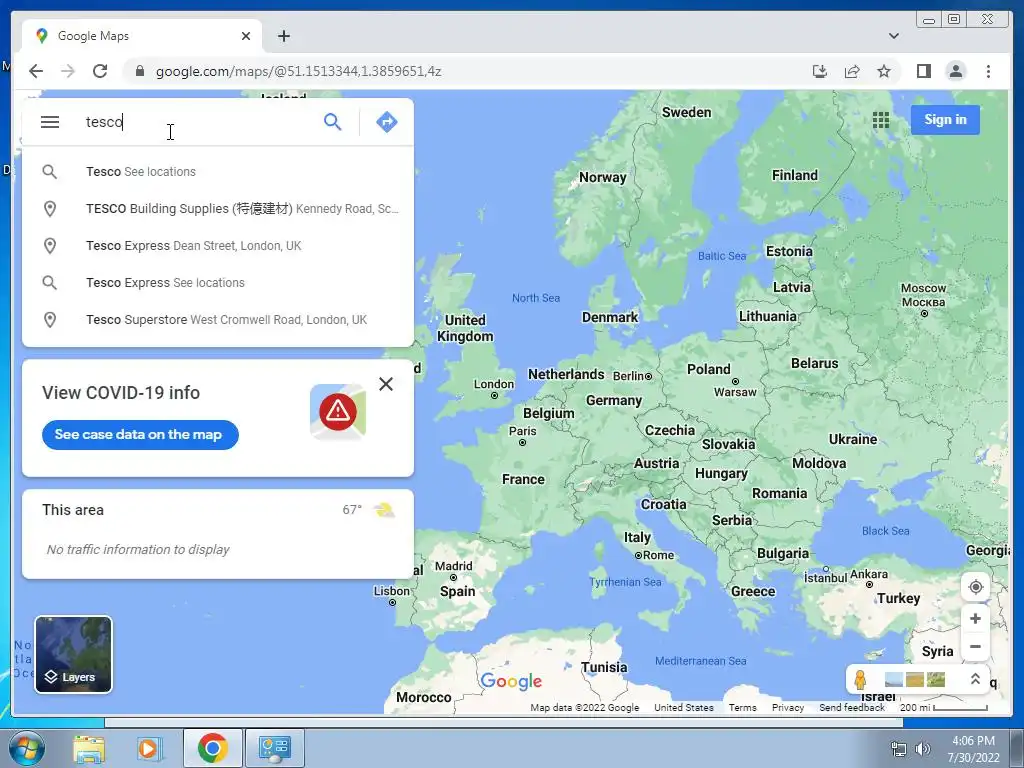
Task: Open Directions with the blue arrow icon
Action: (387, 121)
